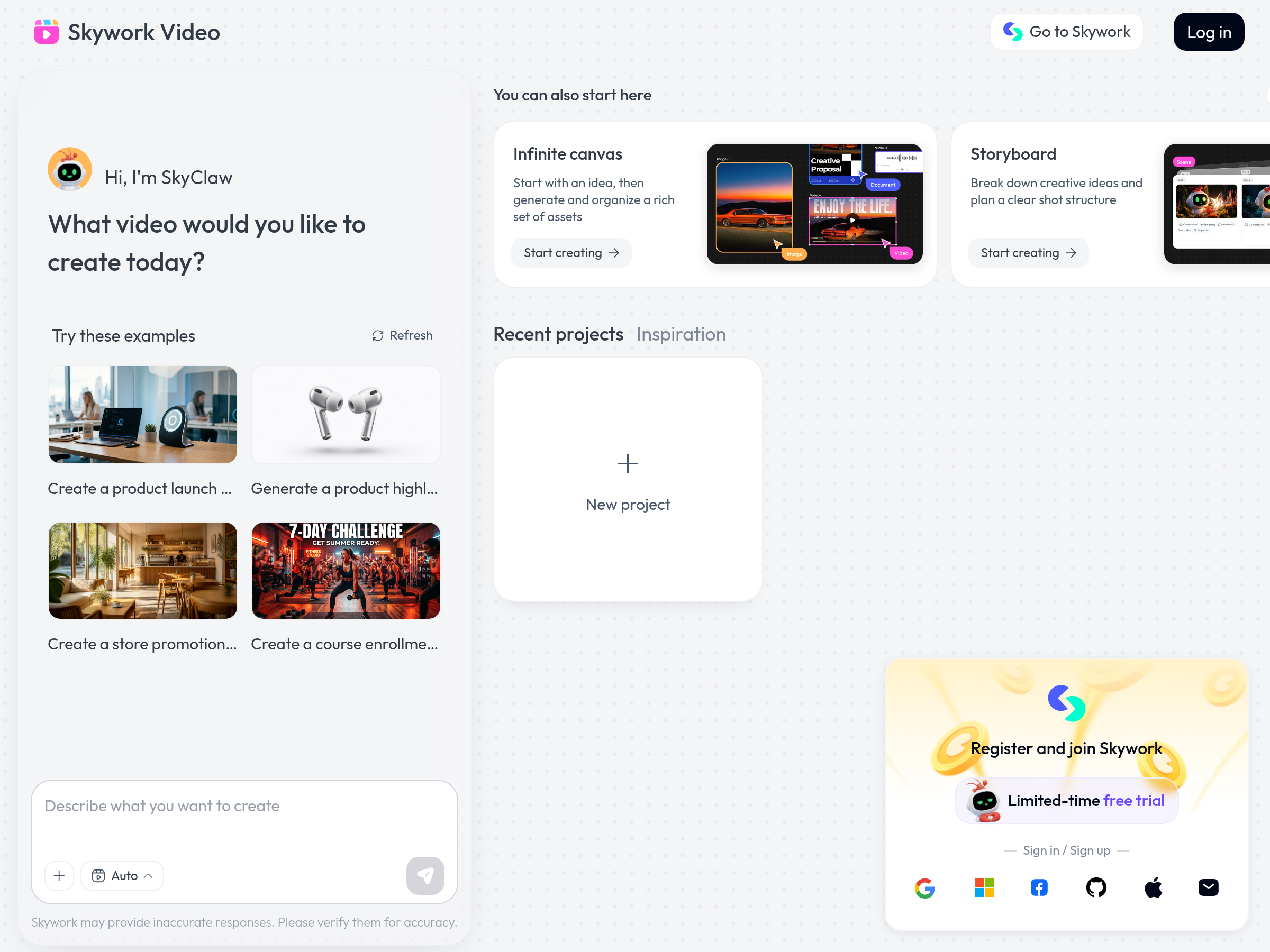1270x952 pixels.
Task: Click the 'Sign in / Sign up' text
Action: click(x=1066, y=850)
